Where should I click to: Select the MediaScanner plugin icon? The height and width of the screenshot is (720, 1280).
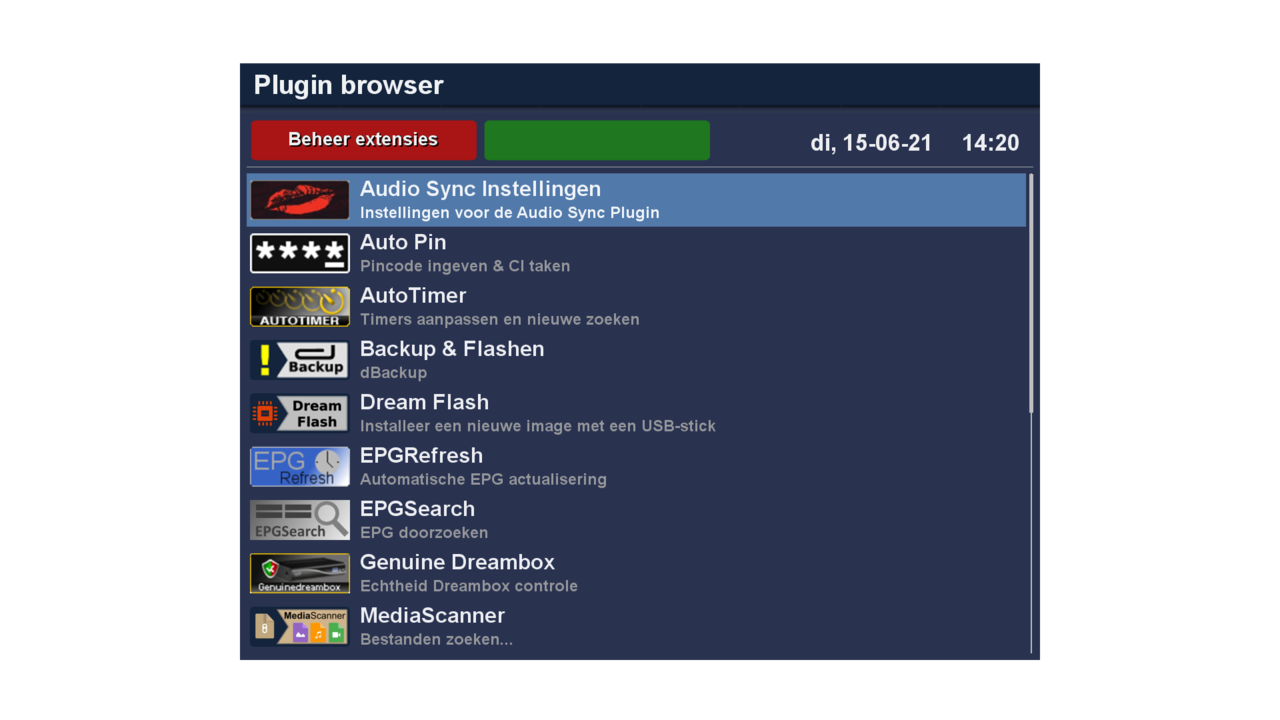coord(300,627)
